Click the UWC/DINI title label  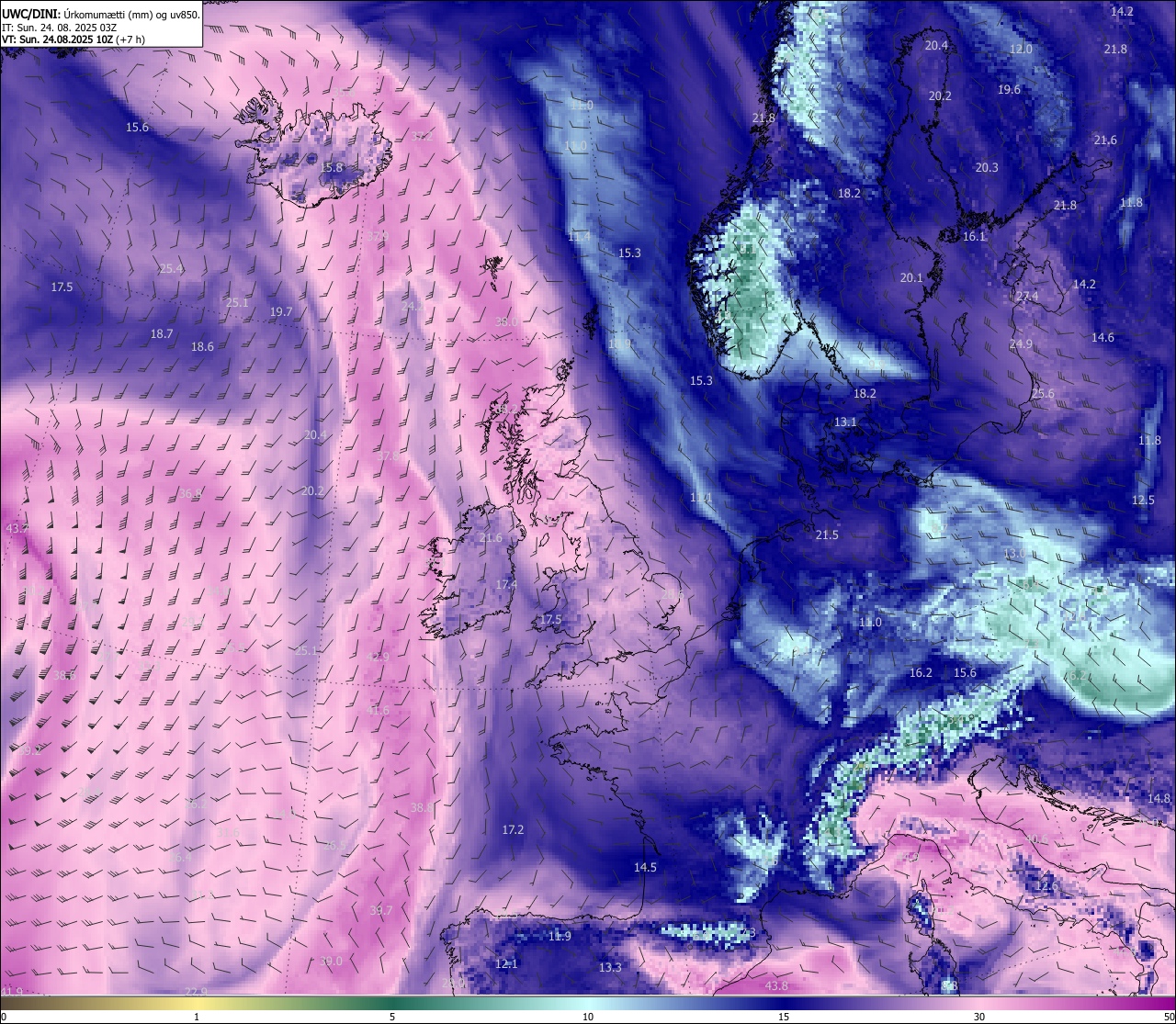29,14
